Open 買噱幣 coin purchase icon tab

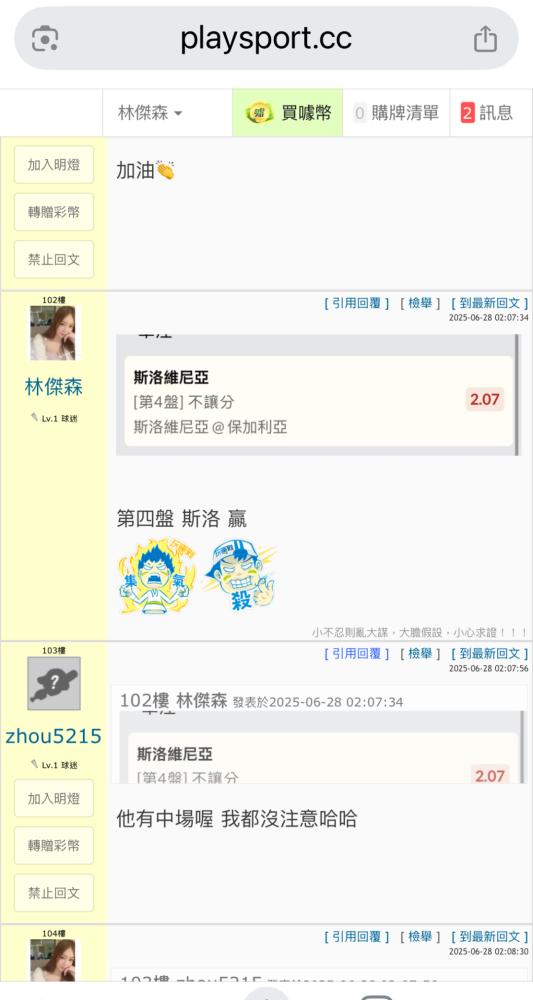click(x=288, y=113)
